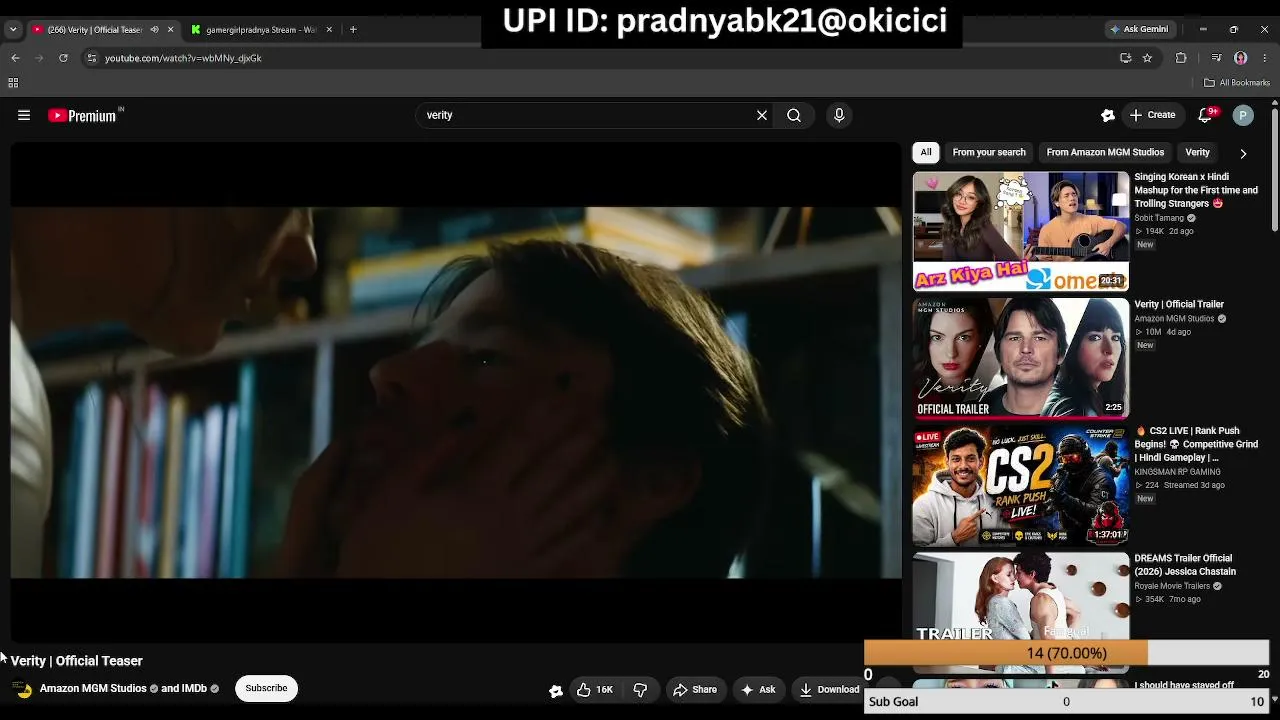Open the YouTube guide hamburger menu
Viewport: 1280px width, 720px height.
coord(24,115)
